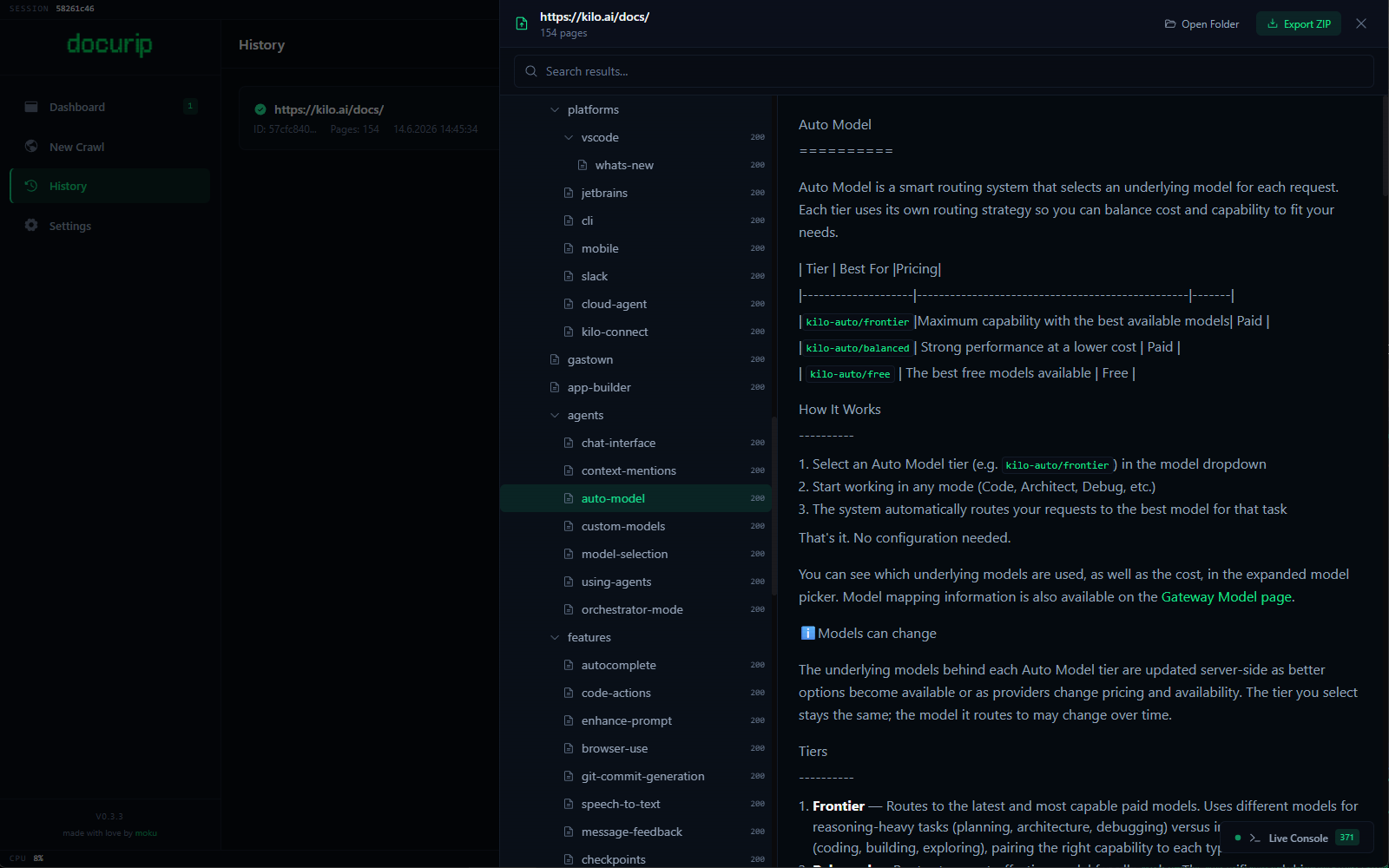The height and width of the screenshot is (868, 1389).
Task: Select History in the sidebar
Action: 110,186
